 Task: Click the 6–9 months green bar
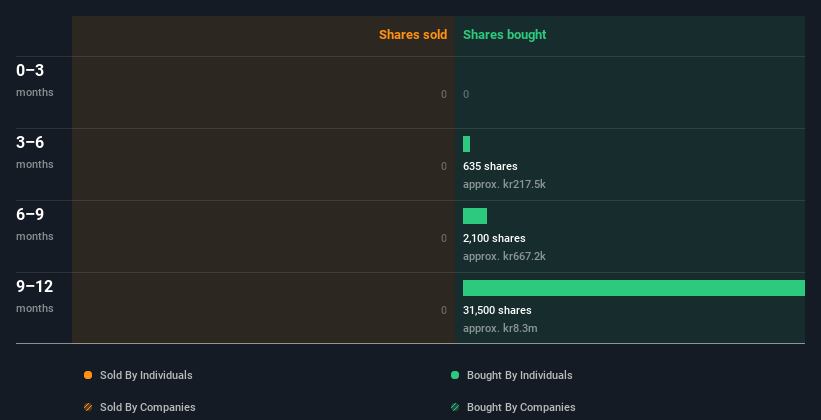point(475,216)
